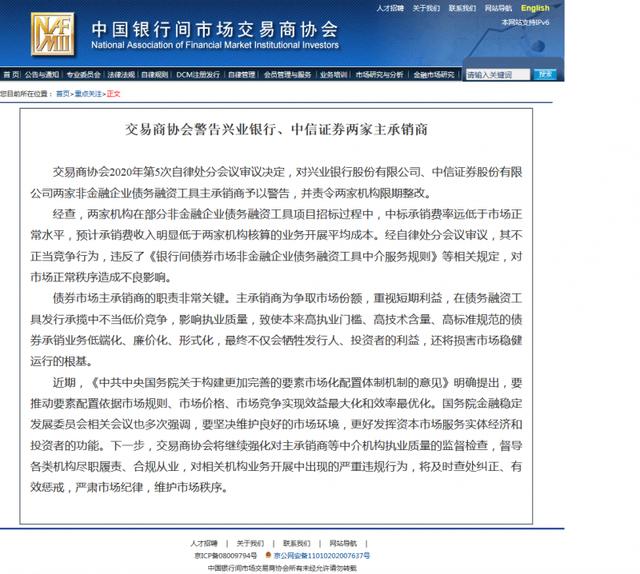640x574 pixels.
Task: Open the 自律管理 menu
Action: 242,74
